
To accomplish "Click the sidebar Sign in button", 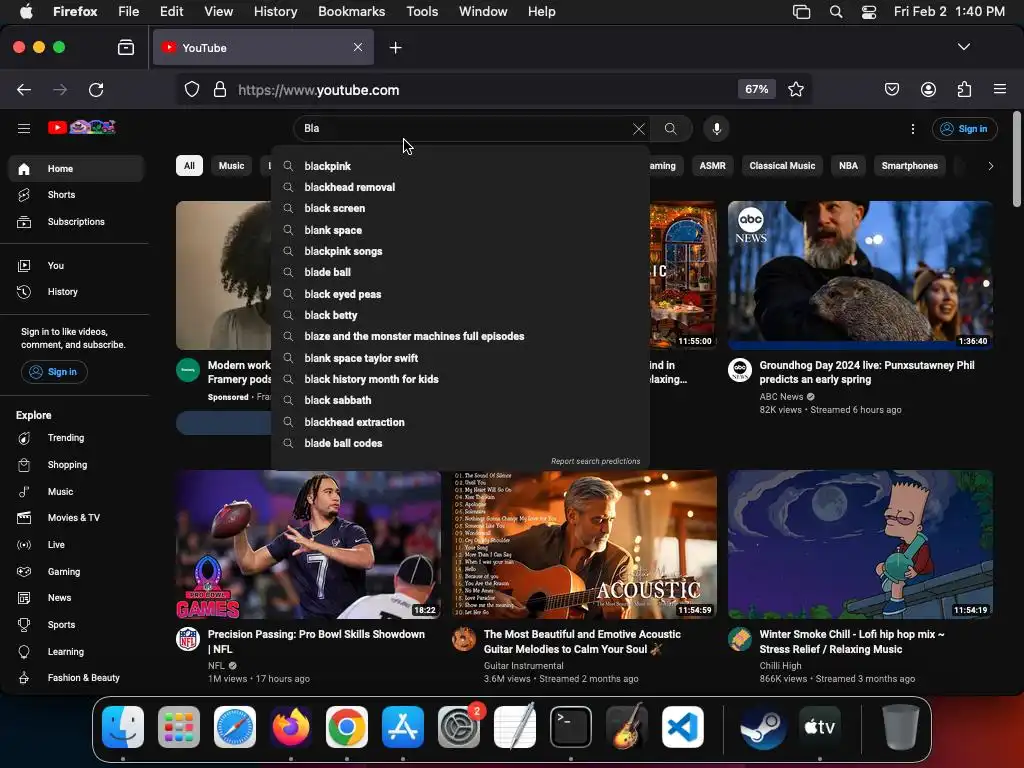I will pyautogui.click(x=54, y=372).
